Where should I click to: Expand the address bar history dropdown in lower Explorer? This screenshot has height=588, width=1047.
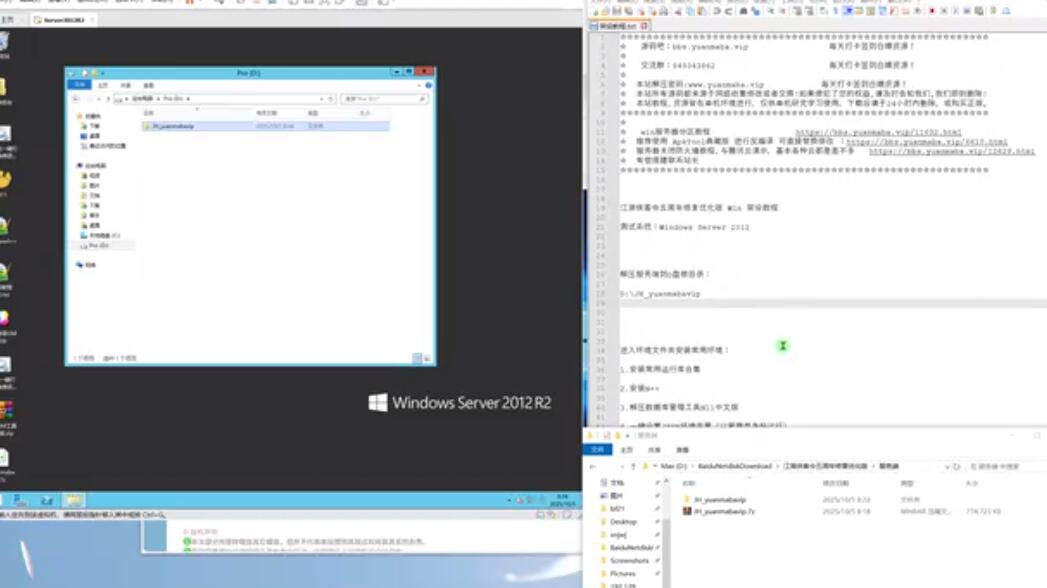click(x=947, y=466)
